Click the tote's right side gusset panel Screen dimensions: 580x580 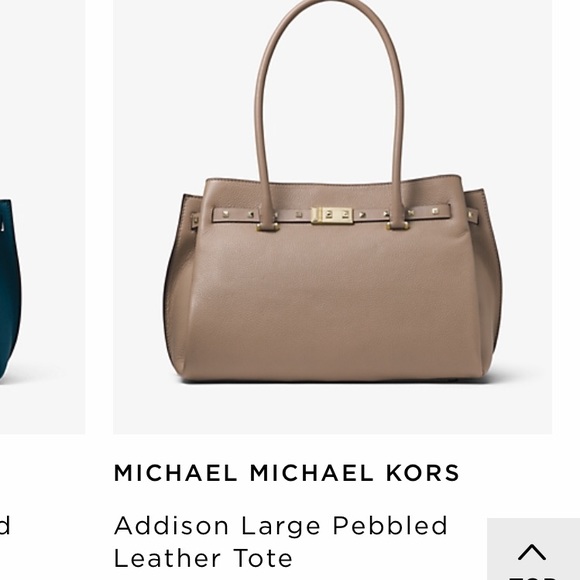[488, 281]
